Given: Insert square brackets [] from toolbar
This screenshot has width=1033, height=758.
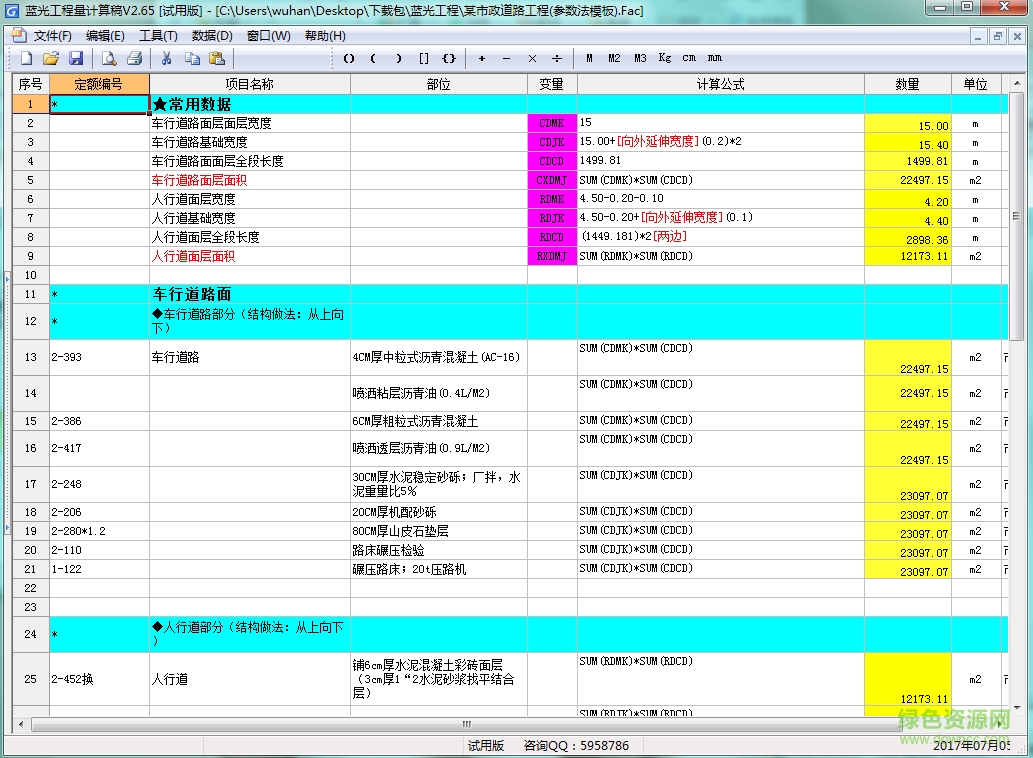Looking at the screenshot, I should point(424,58).
